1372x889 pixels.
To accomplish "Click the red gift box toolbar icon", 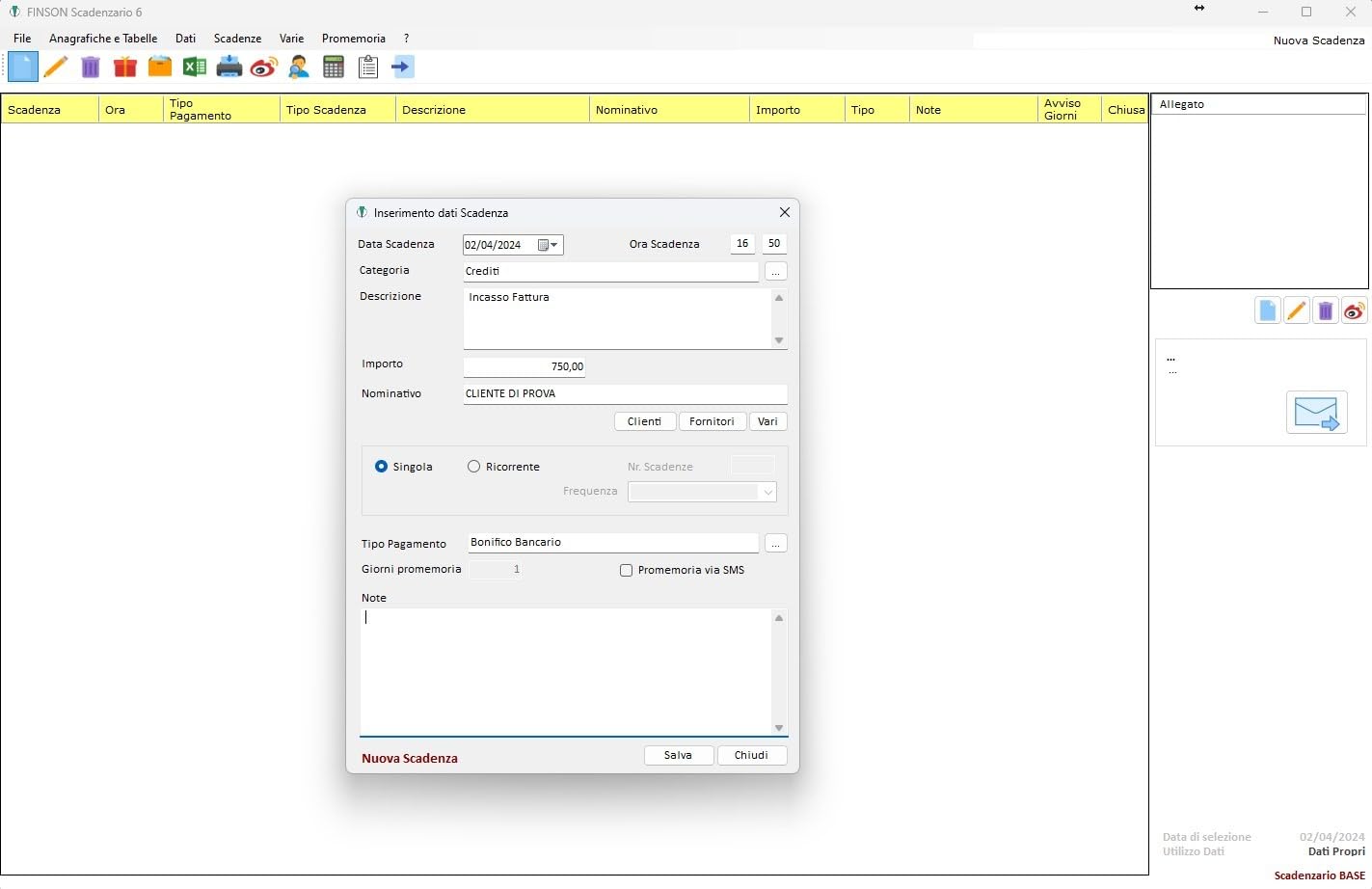I will click(125, 67).
